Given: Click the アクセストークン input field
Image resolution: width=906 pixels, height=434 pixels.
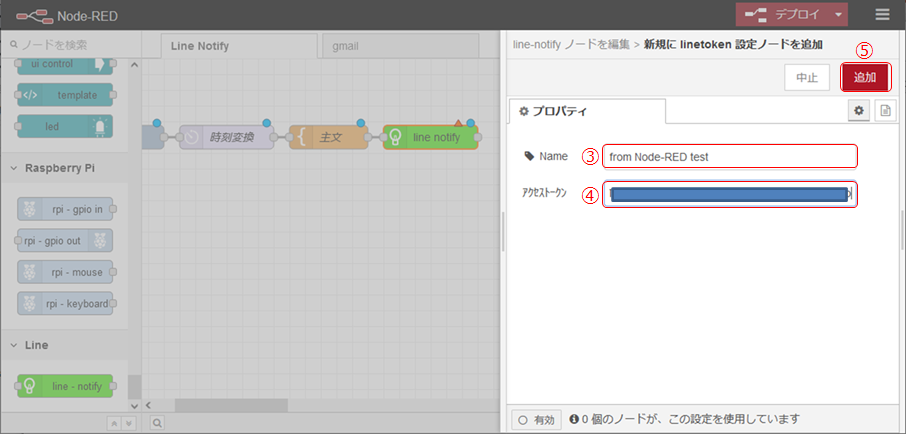Looking at the screenshot, I should pyautogui.click(x=729, y=195).
